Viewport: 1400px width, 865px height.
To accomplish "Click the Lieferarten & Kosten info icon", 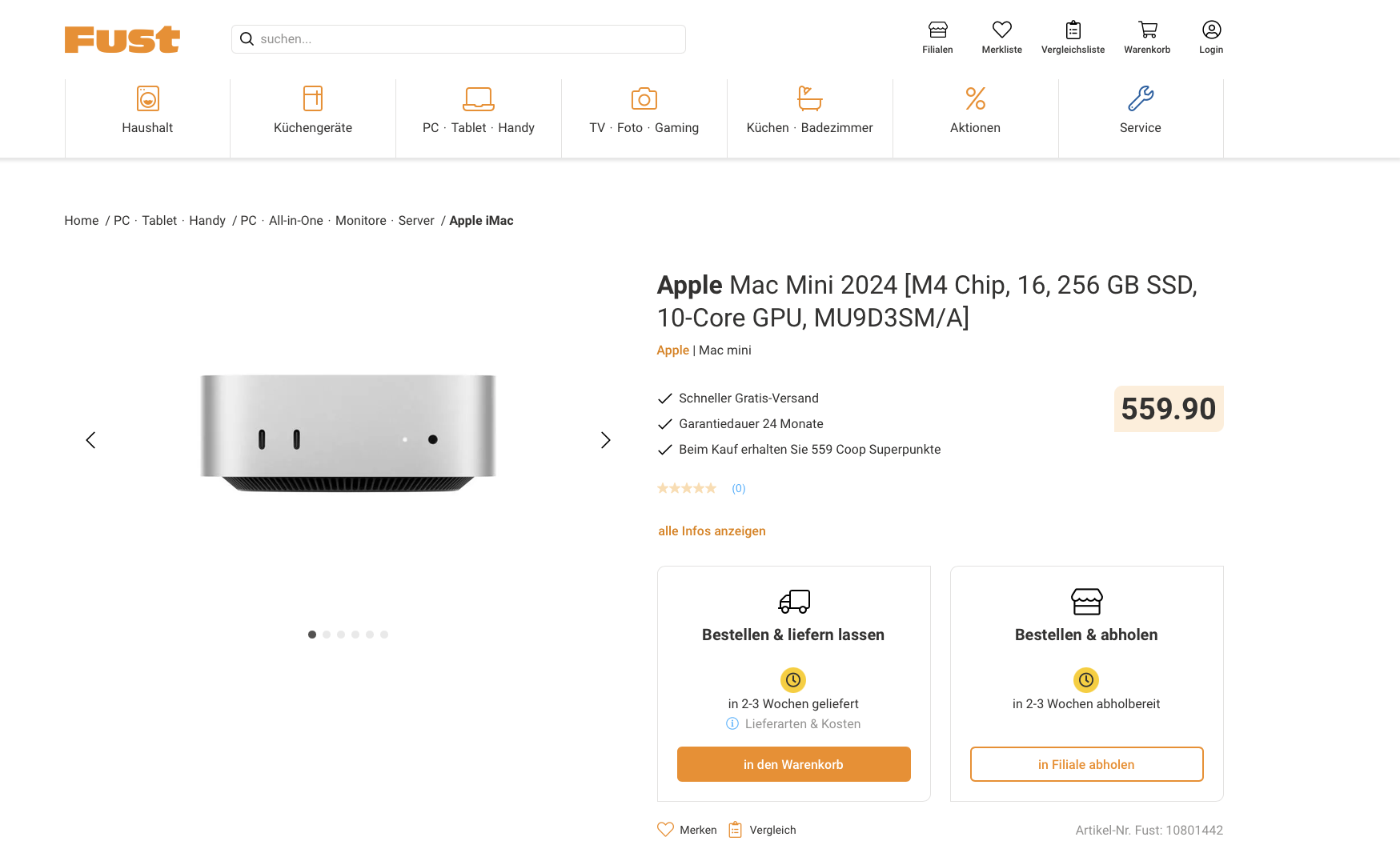I will click(x=732, y=723).
